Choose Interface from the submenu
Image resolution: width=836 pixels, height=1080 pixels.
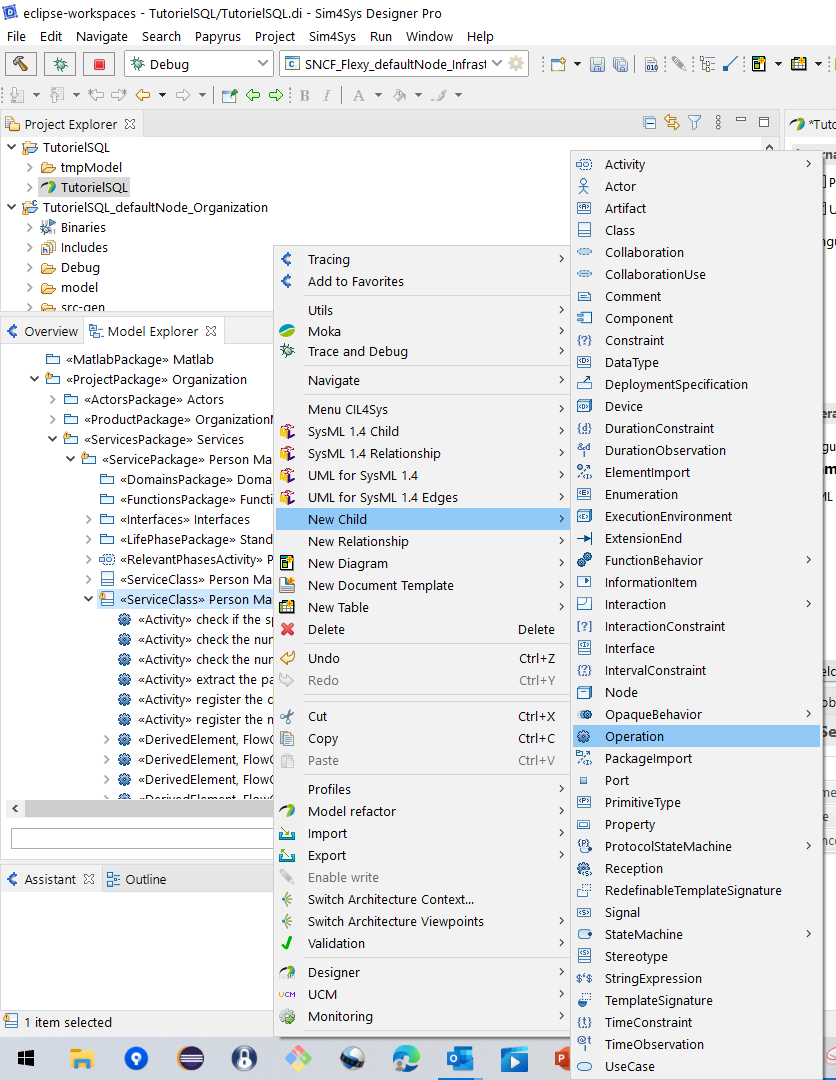point(696,648)
